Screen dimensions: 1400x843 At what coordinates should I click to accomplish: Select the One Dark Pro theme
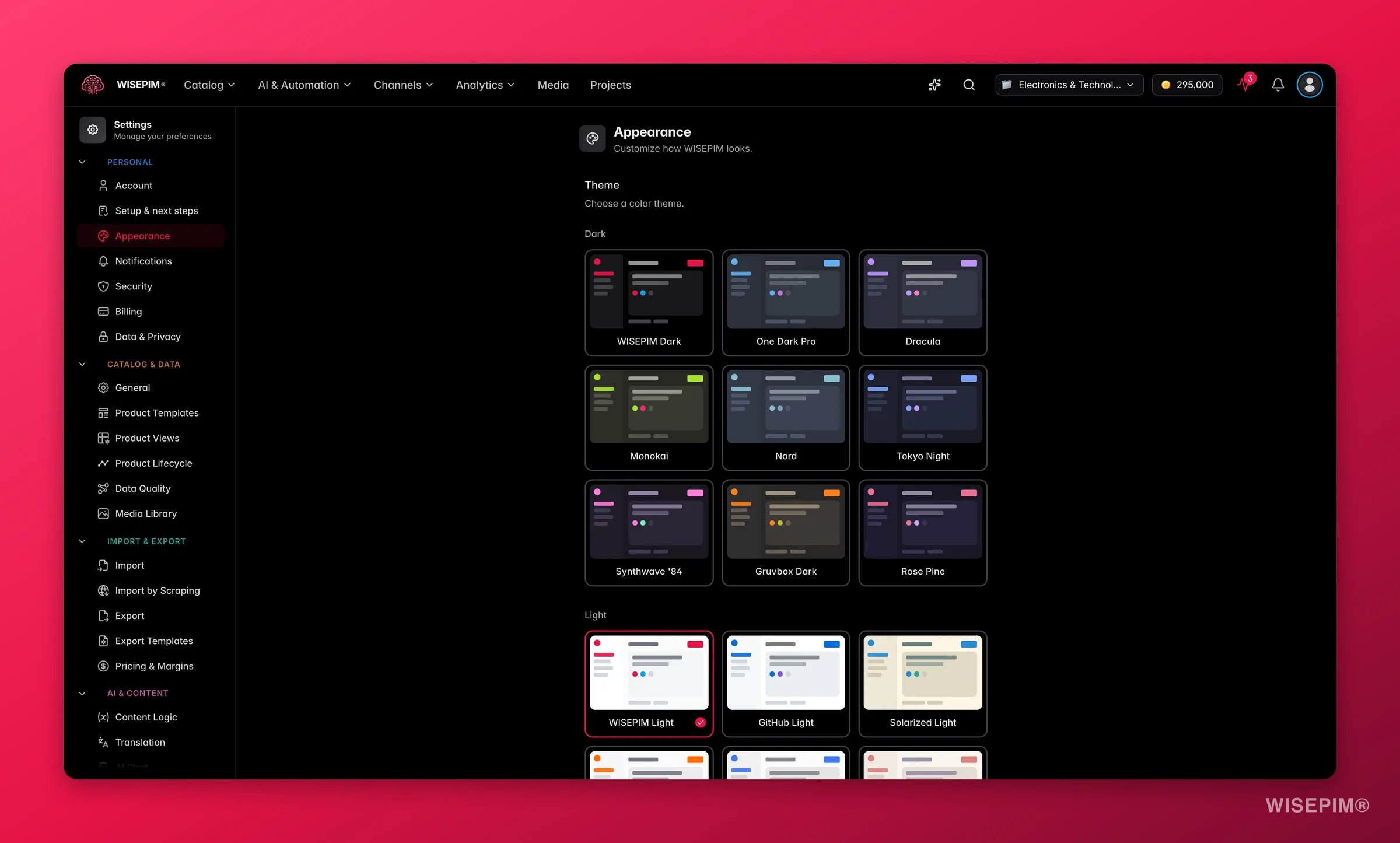coord(786,303)
